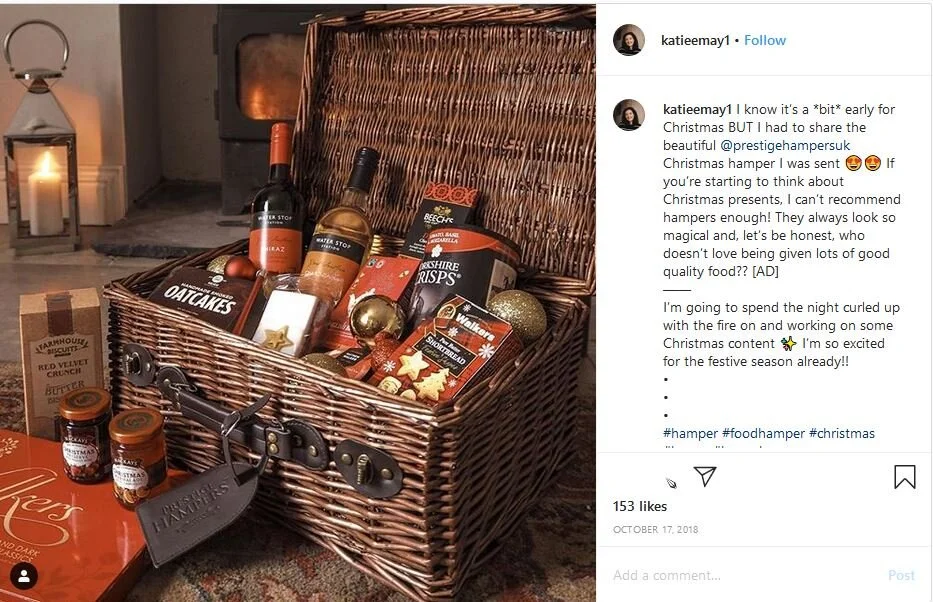The image size is (933, 602).
Task: Open the October 17, 2018 timestamp
Action: point(655,529)
